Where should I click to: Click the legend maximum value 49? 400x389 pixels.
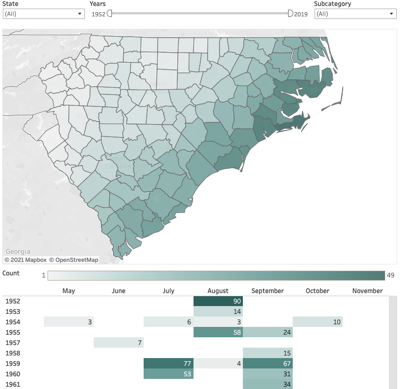pos(390,275)
